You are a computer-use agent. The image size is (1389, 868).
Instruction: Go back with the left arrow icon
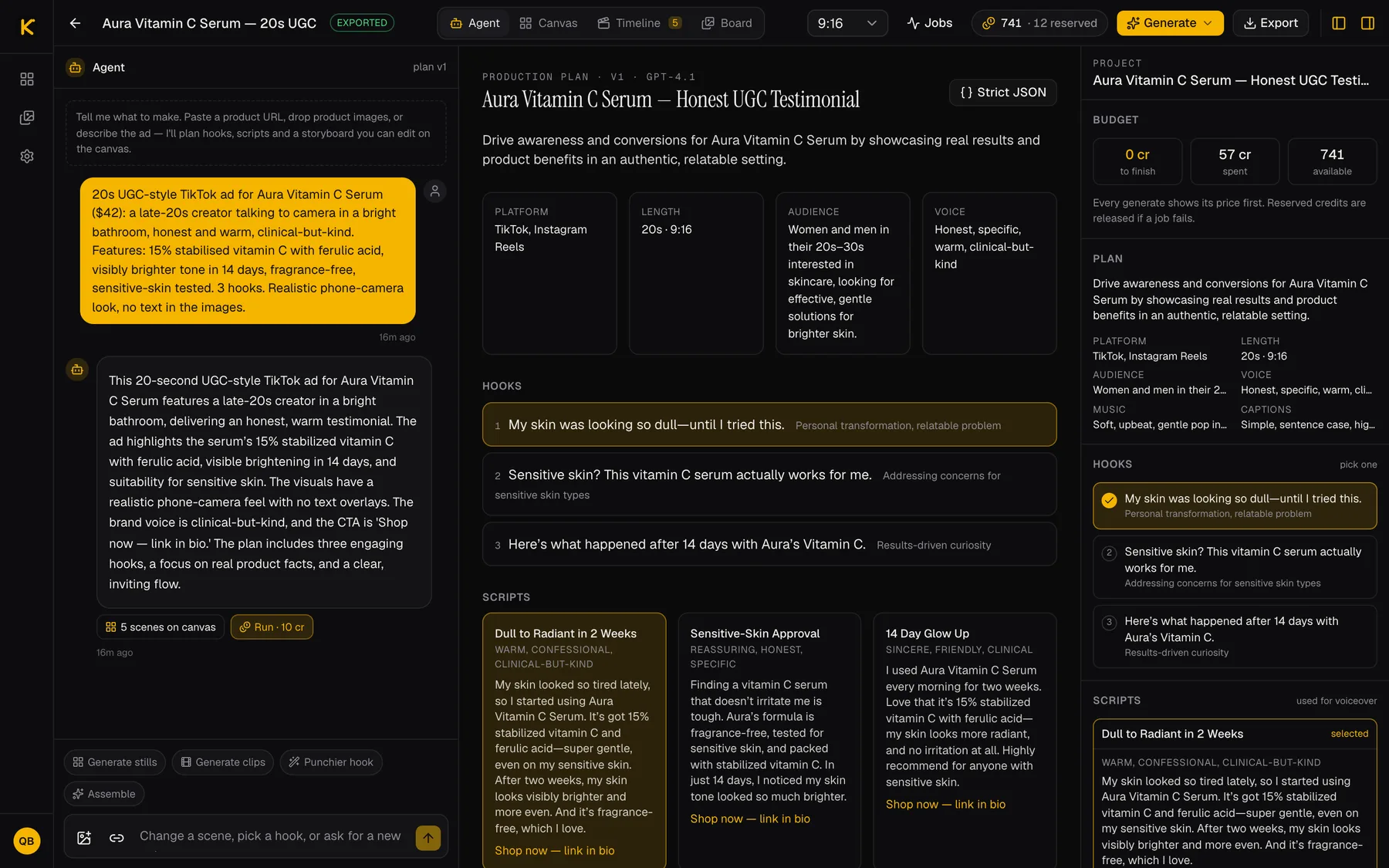[x=75, y=23]
